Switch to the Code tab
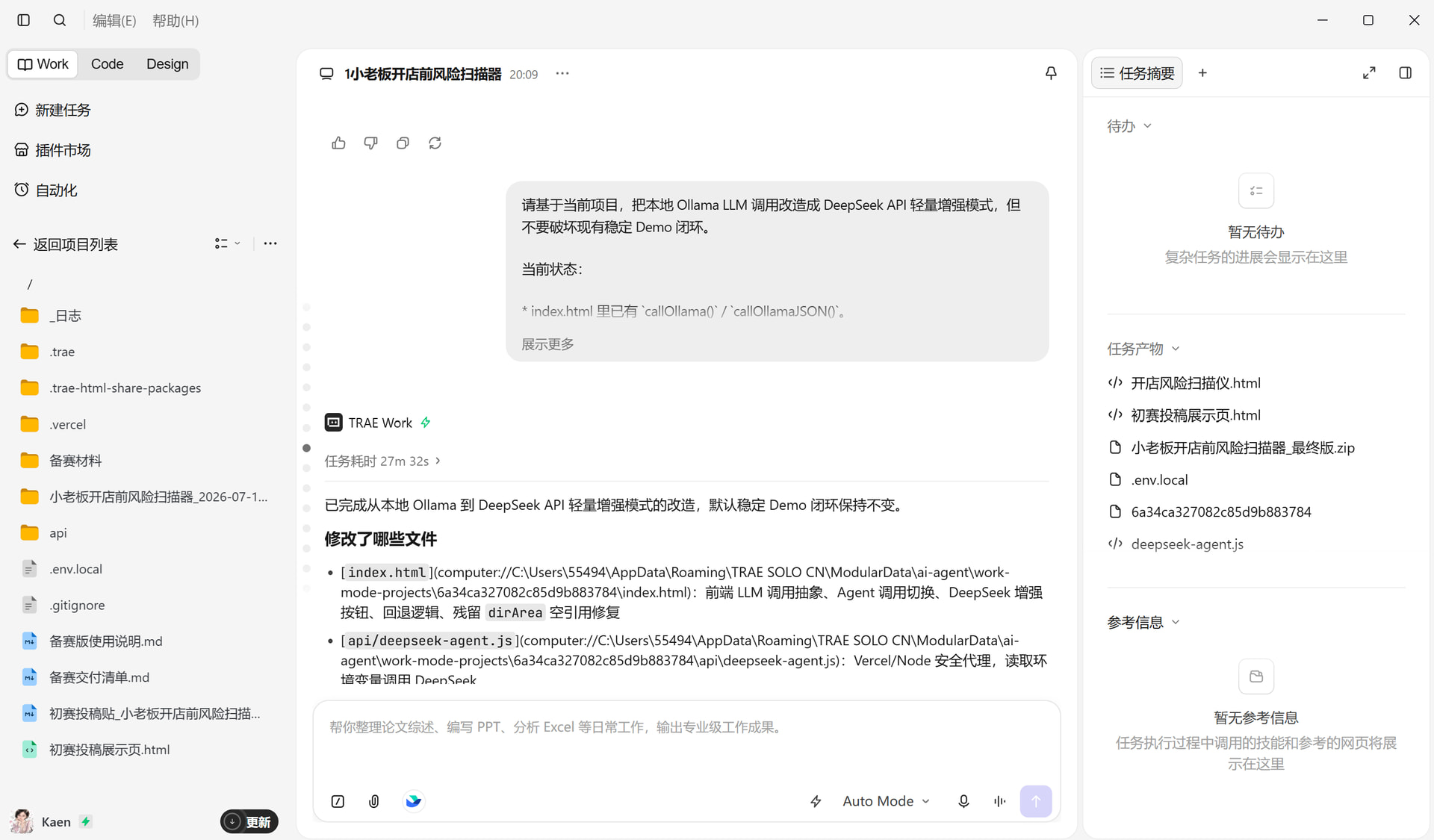Screen dimensions: 1434x840 point(107,64)
